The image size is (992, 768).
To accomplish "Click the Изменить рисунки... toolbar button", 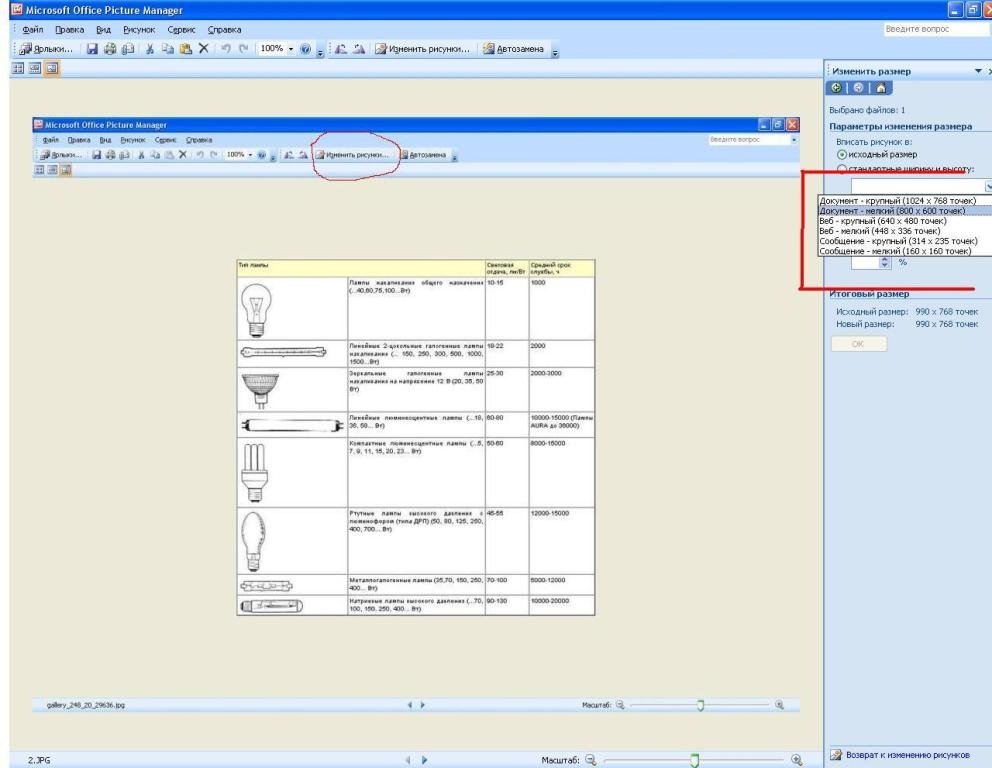I will (x=423, y=49).
